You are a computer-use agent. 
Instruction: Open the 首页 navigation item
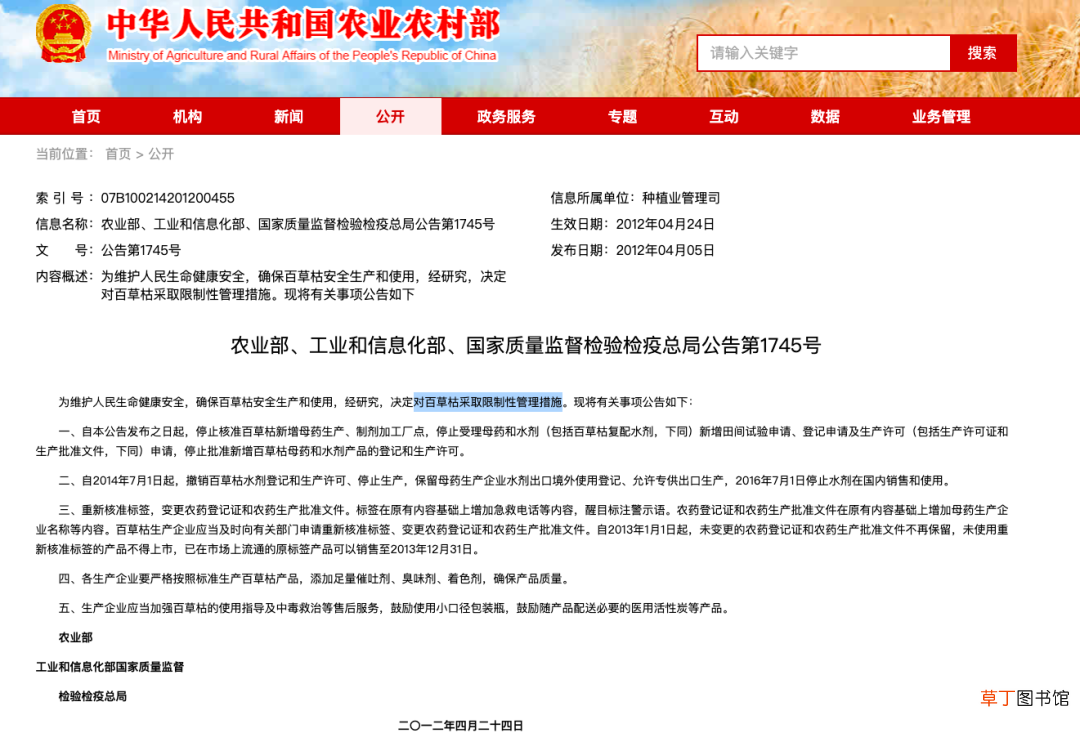click(x=86, y=116)
